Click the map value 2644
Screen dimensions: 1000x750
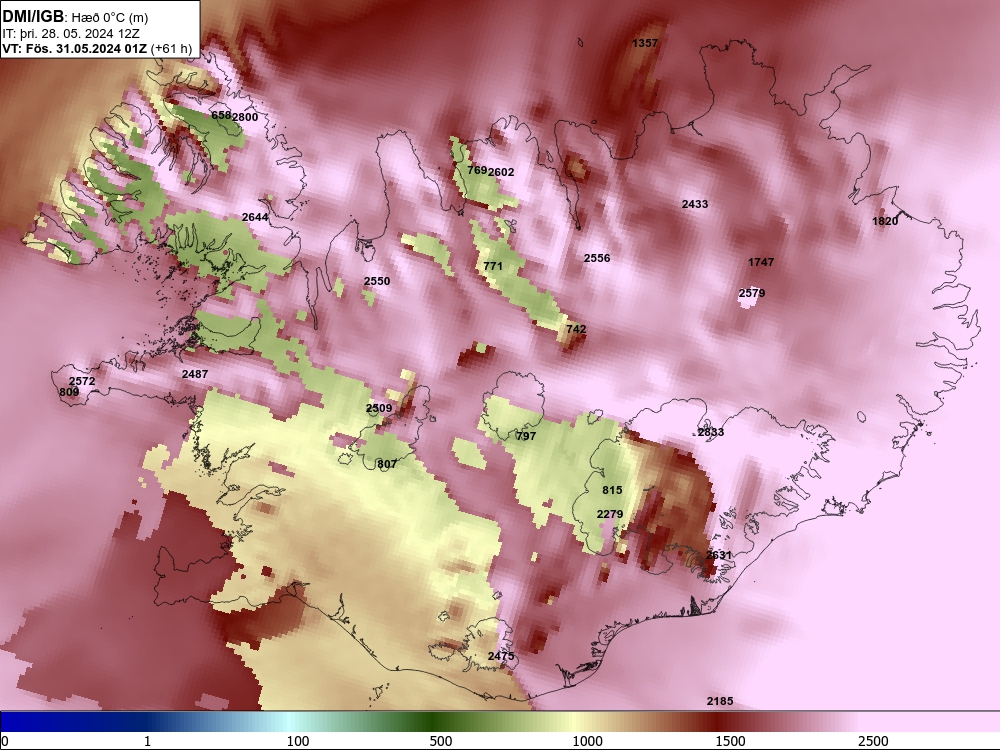click(255, 217)
